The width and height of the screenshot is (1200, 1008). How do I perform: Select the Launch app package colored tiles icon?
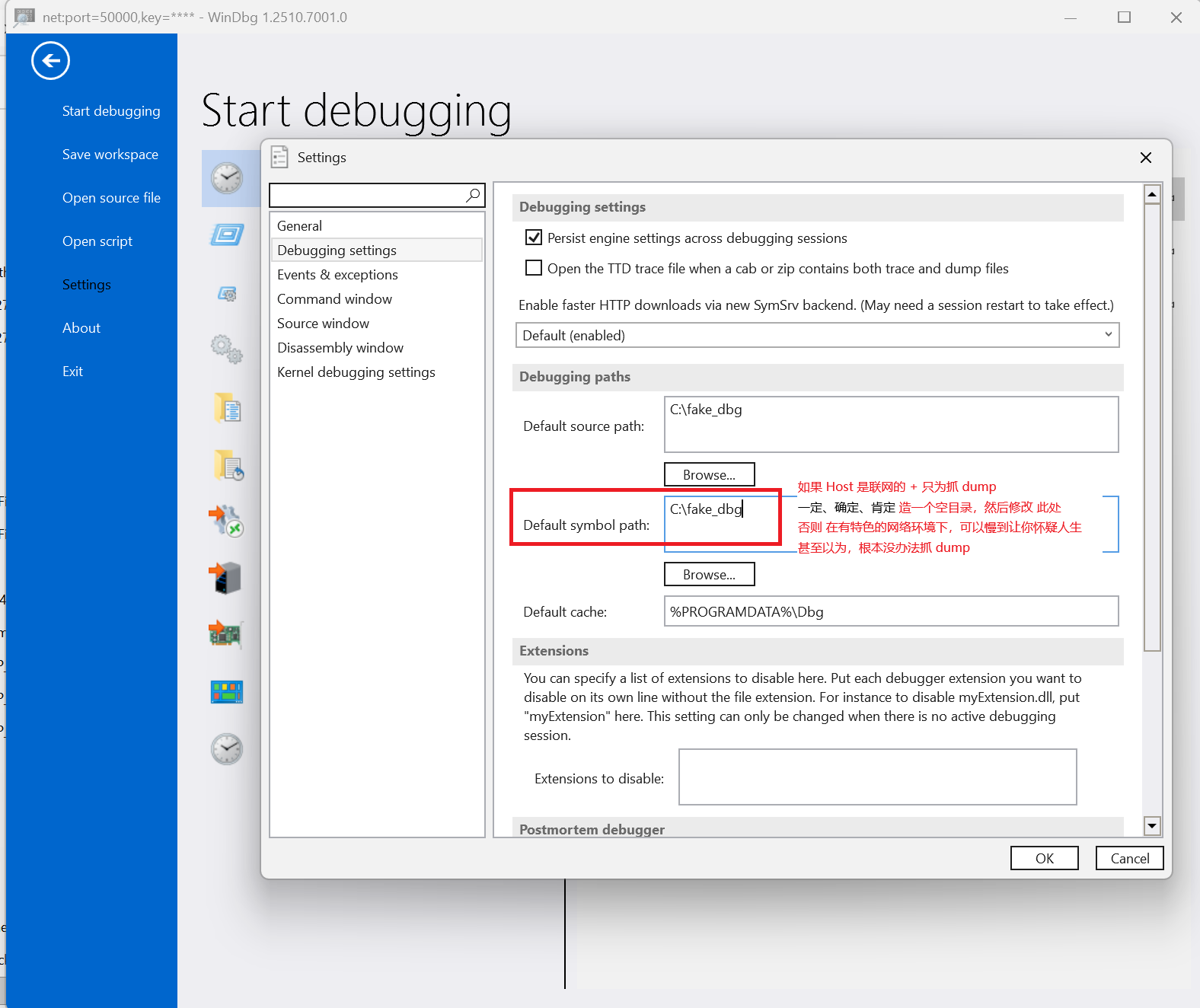227,692
